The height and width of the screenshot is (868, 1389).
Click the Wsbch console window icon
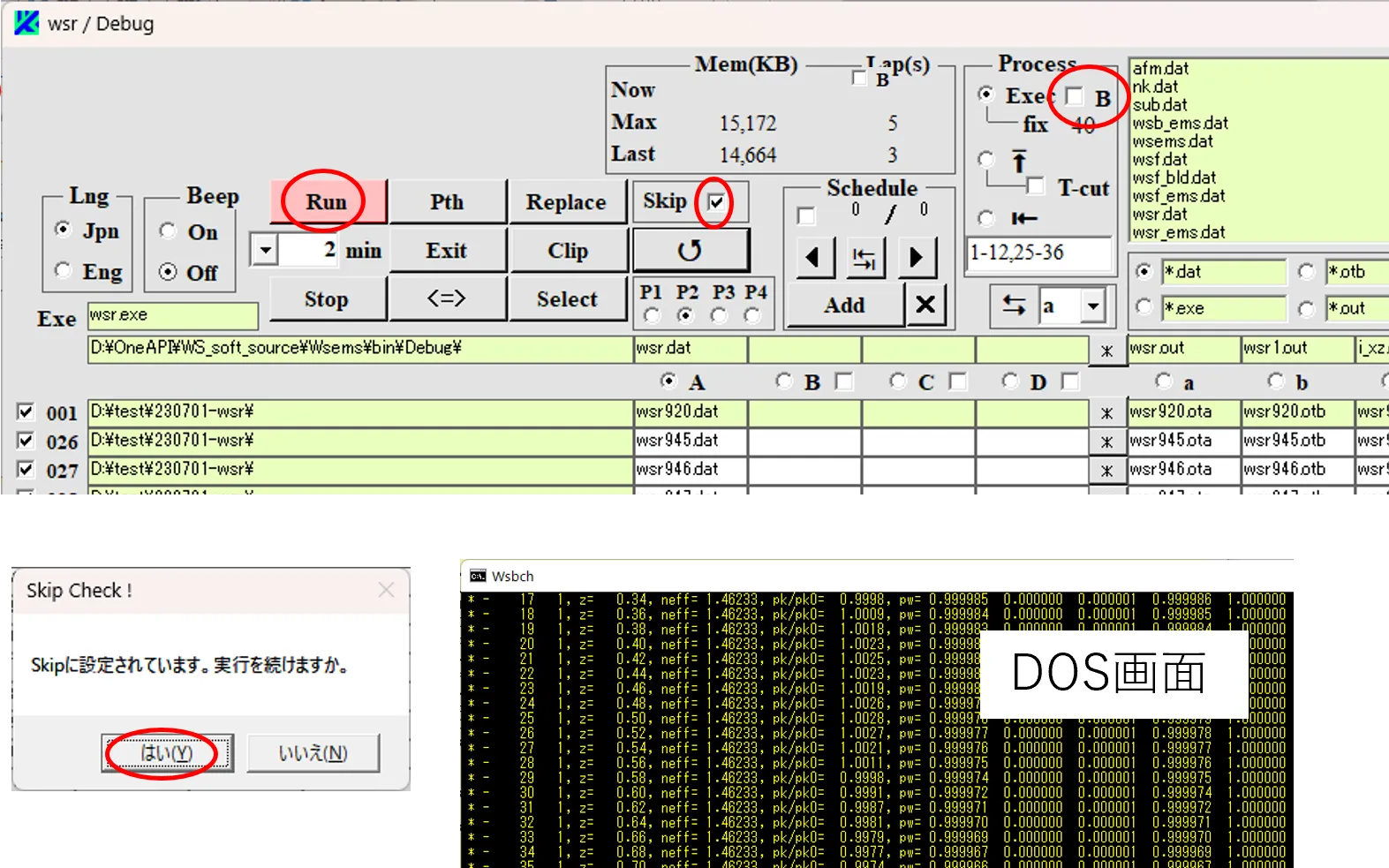click(x=478, y=576)
